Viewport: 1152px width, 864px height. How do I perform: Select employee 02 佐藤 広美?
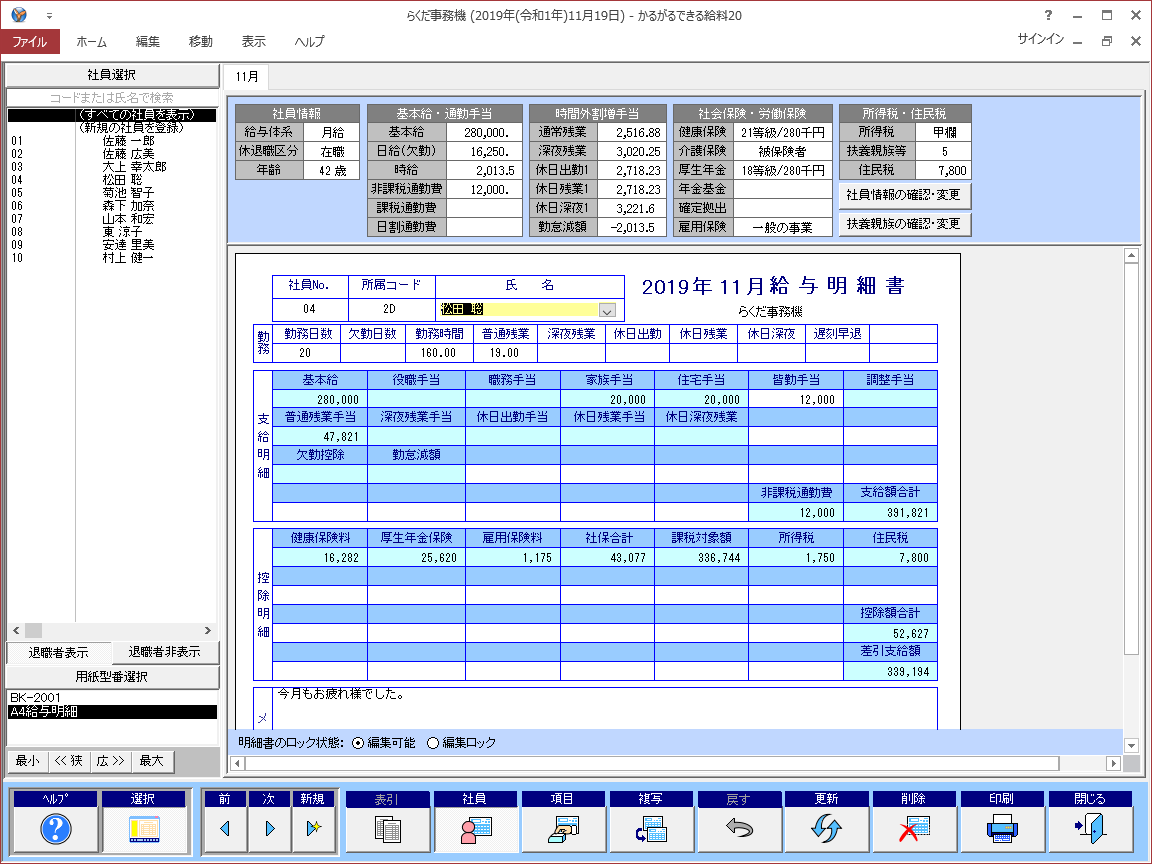[x=112, y=154]
